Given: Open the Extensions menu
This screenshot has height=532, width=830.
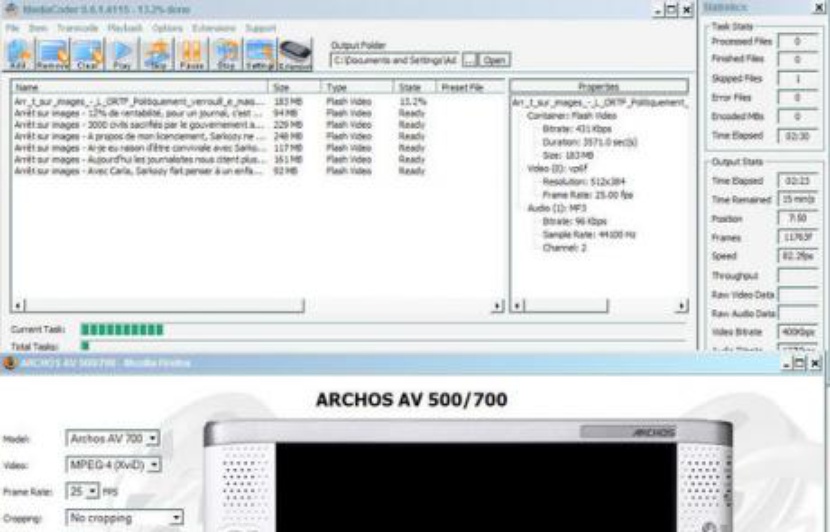Looking at the screenshot, I should (x=214, y=28).
